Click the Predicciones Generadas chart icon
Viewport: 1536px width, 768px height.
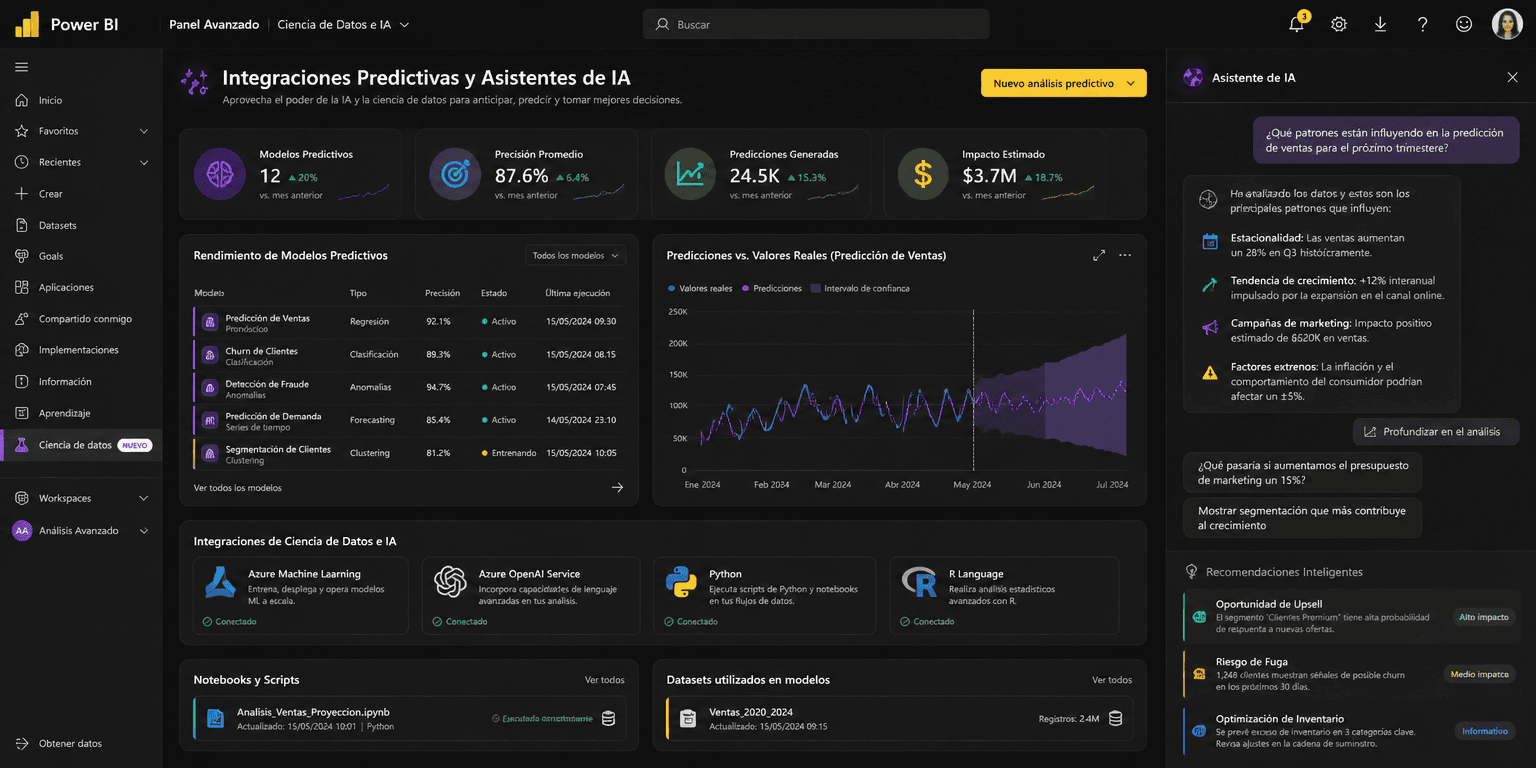point(690,174)
